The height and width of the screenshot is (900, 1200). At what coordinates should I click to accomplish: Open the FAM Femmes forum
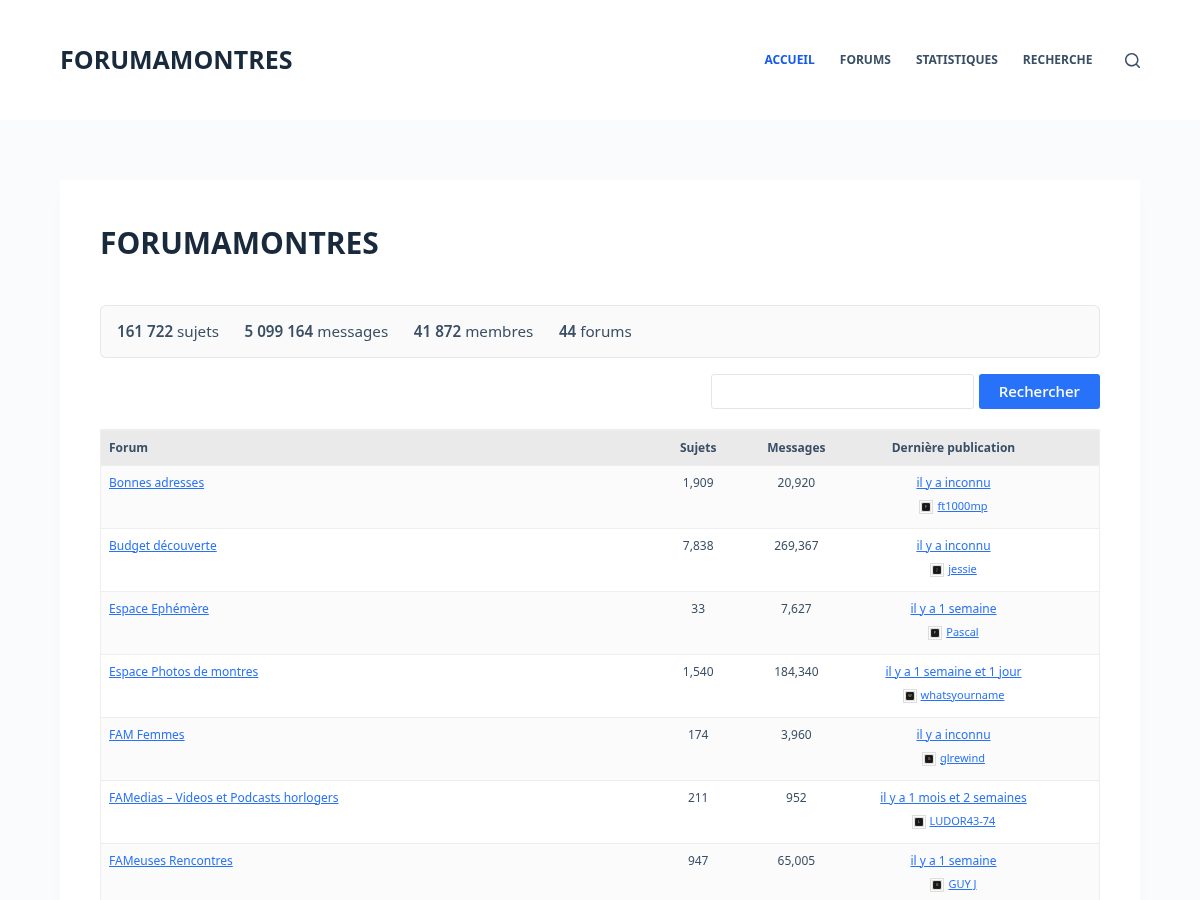tap(147, 734)
